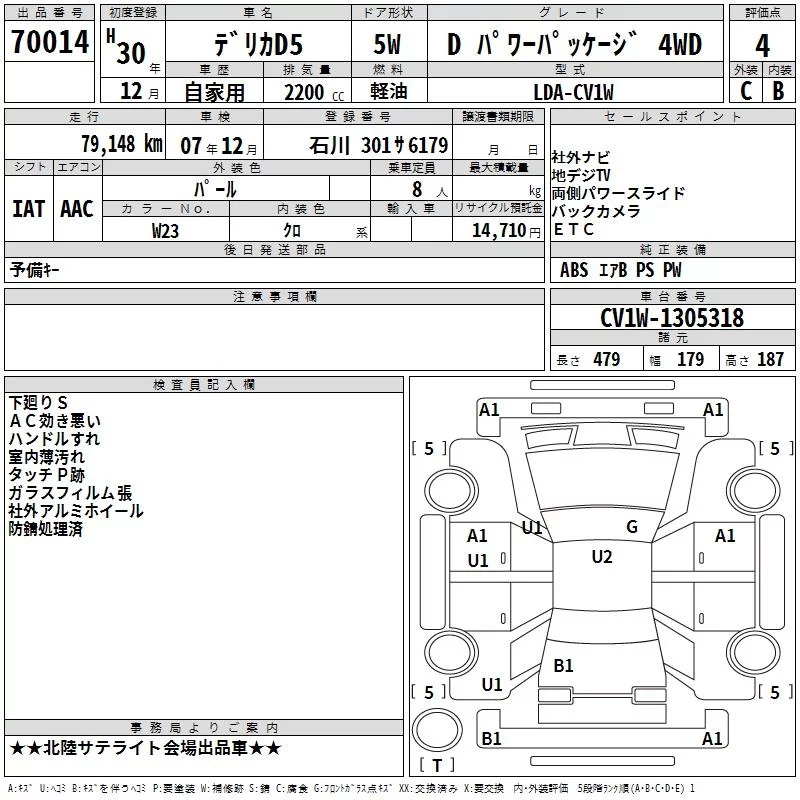Select the inspector note ハンドルずれ
This screenshot has height=800, width=800.
point(54,439)
